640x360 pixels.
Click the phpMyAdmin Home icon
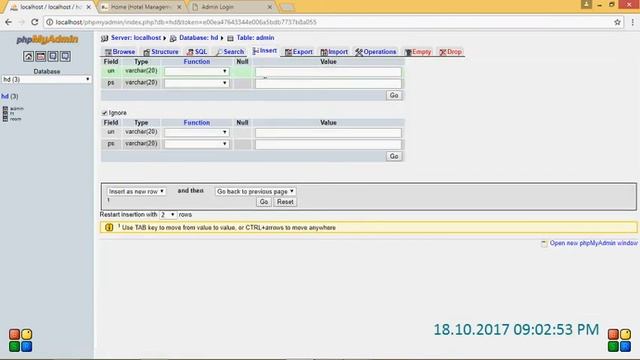[28, 56]
